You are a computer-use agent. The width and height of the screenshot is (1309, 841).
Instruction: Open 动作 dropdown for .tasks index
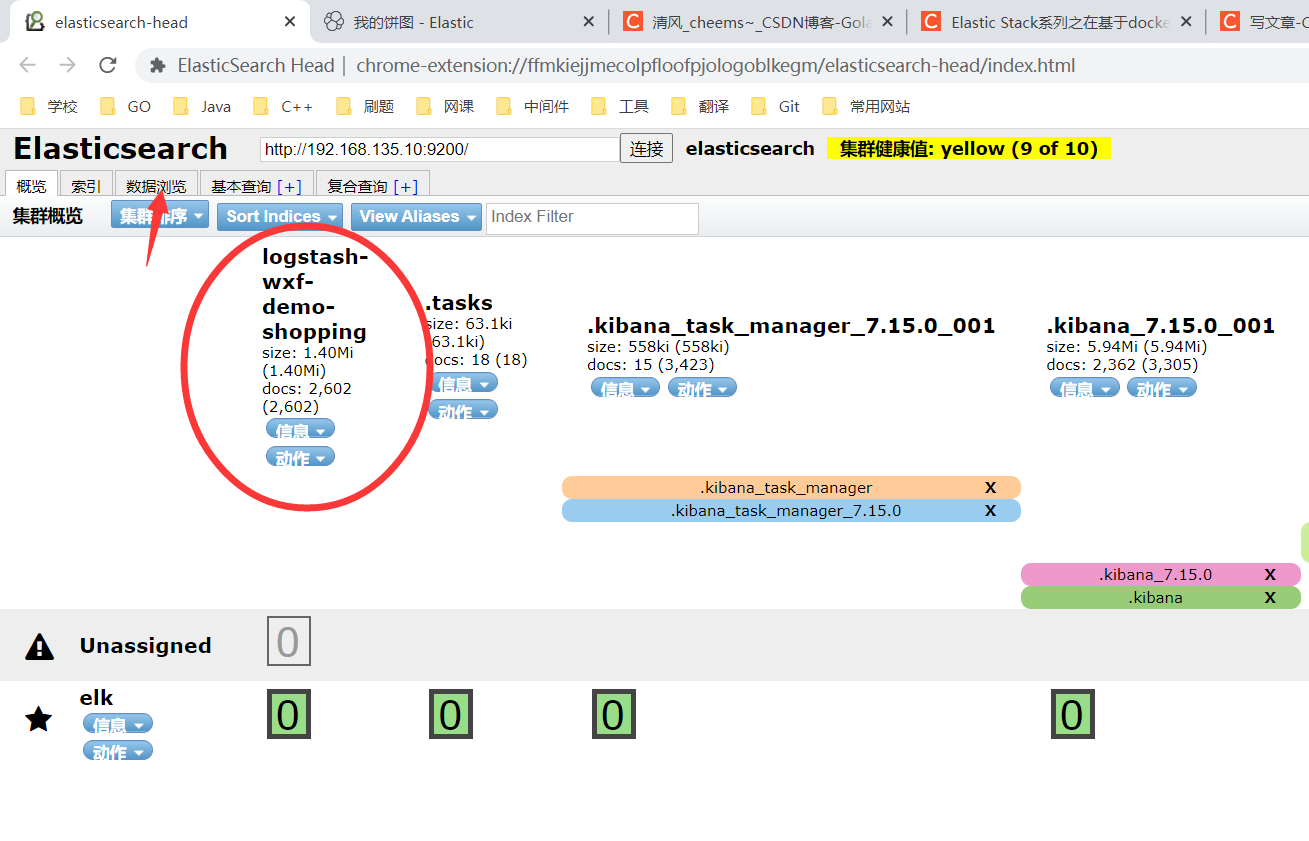(x=463, y=410)
